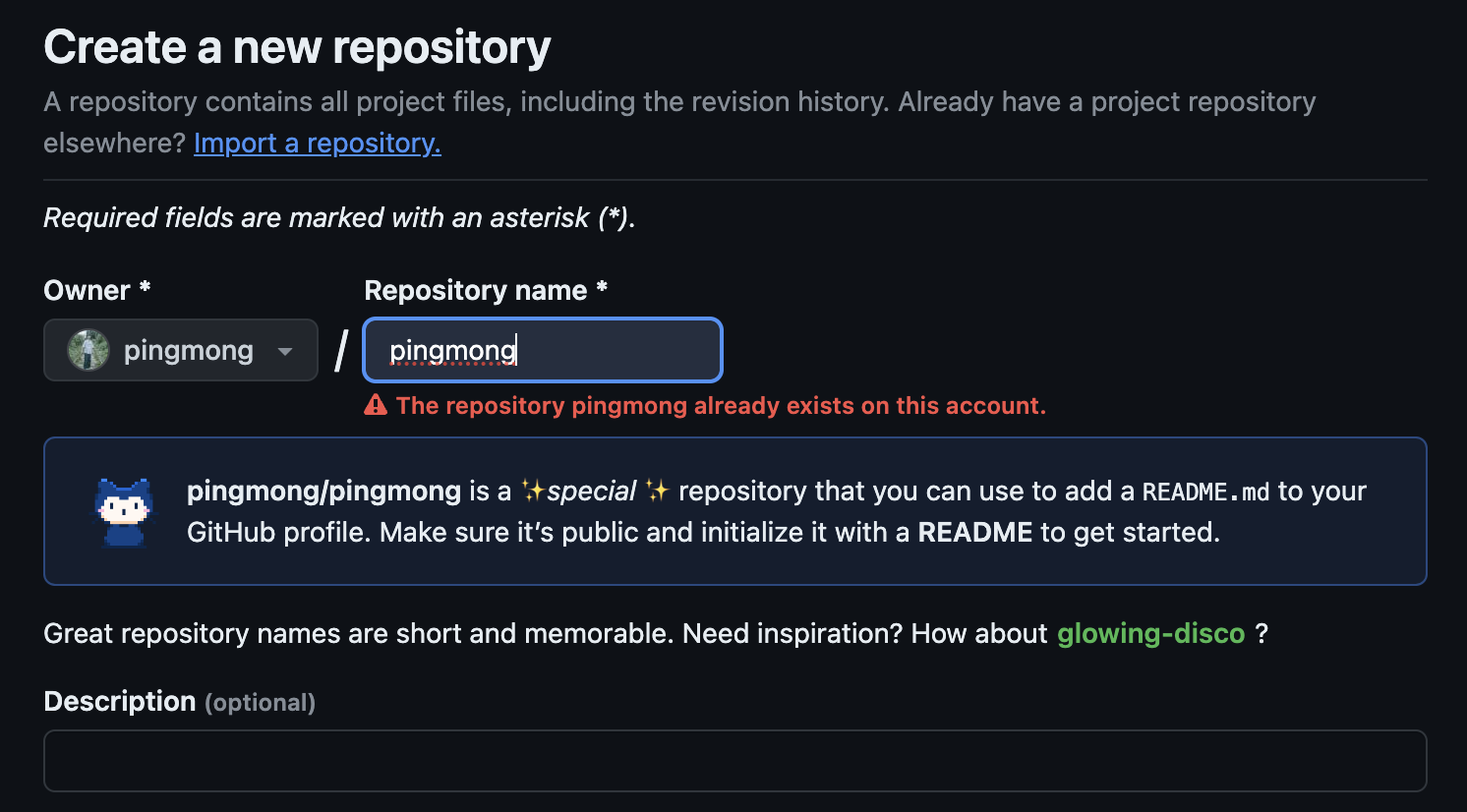1467x812 pixels.
Task: Click the README.md monospace text
Action: coord(1205,492)
